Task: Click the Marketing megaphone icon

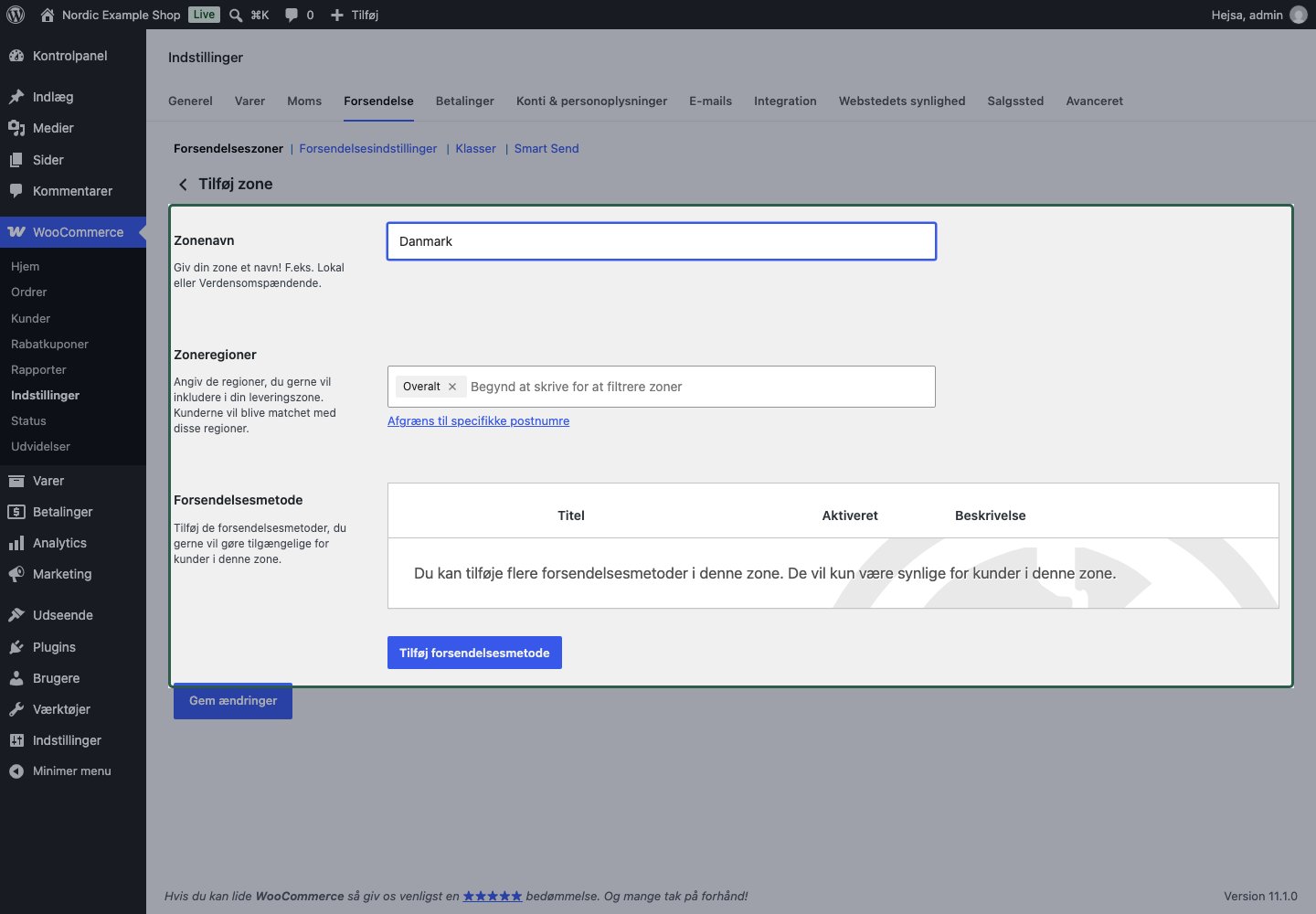Action: click(16, 574)
